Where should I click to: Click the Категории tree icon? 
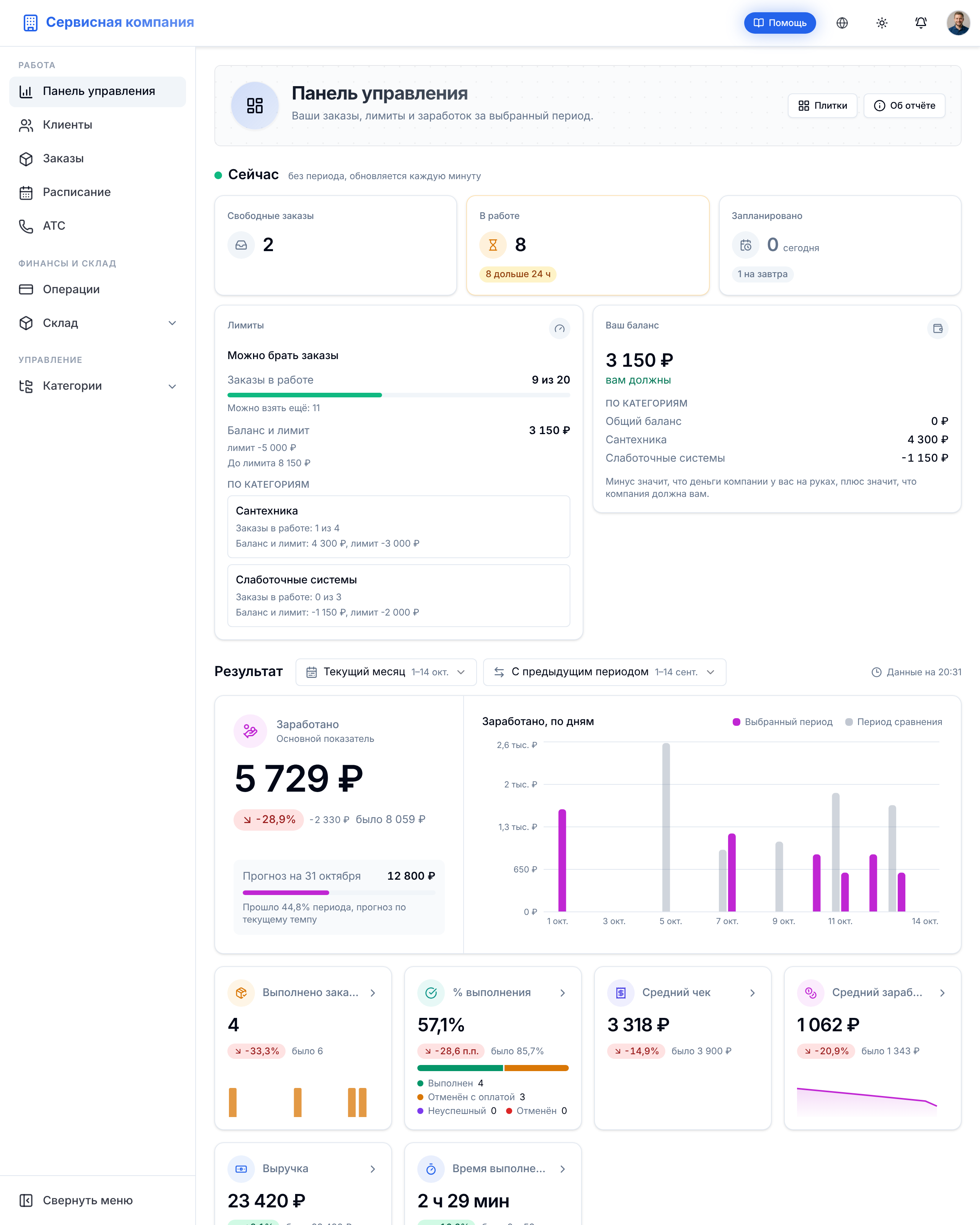(x=26, y=386)
